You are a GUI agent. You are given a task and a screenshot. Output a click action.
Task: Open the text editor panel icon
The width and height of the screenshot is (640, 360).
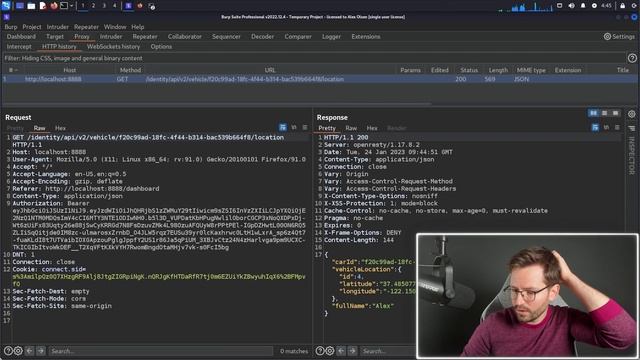[x=43, y=6]
